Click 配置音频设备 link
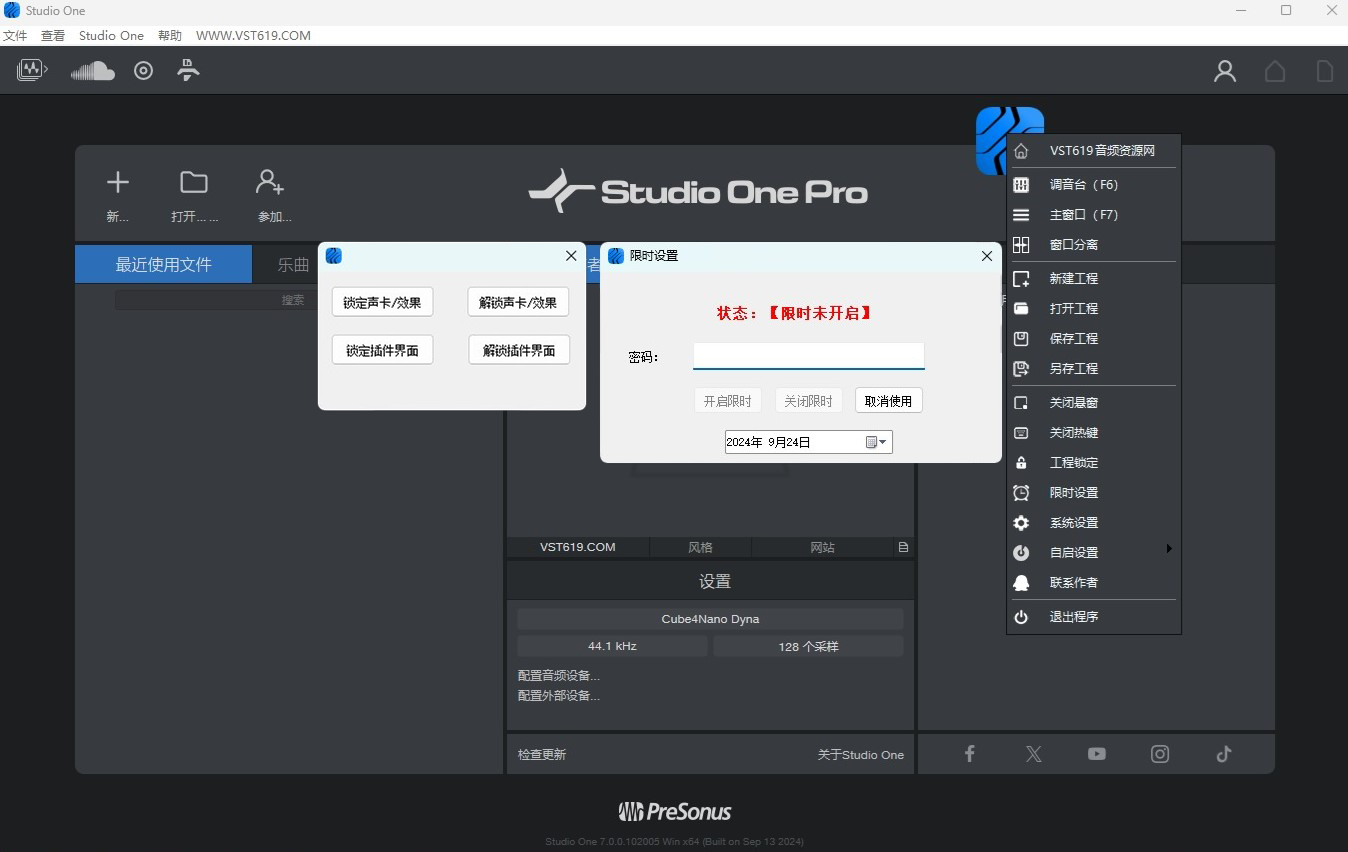This screenshot has width=1348, height=852. (x=557, y=675)
